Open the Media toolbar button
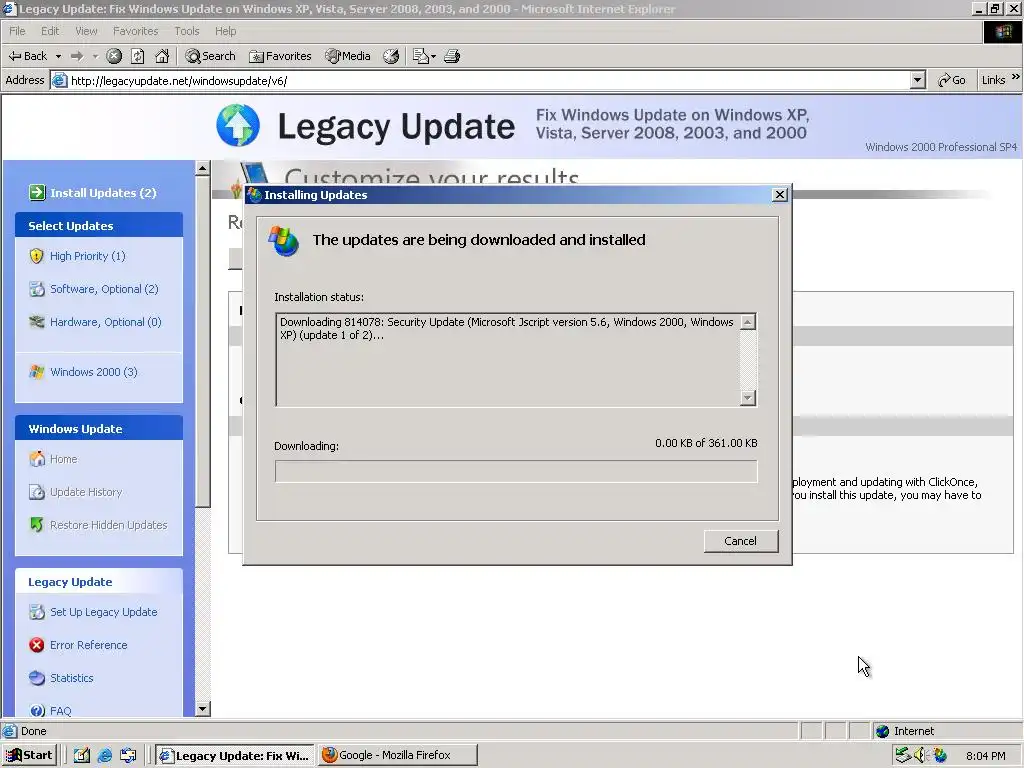 coord(348,56)
